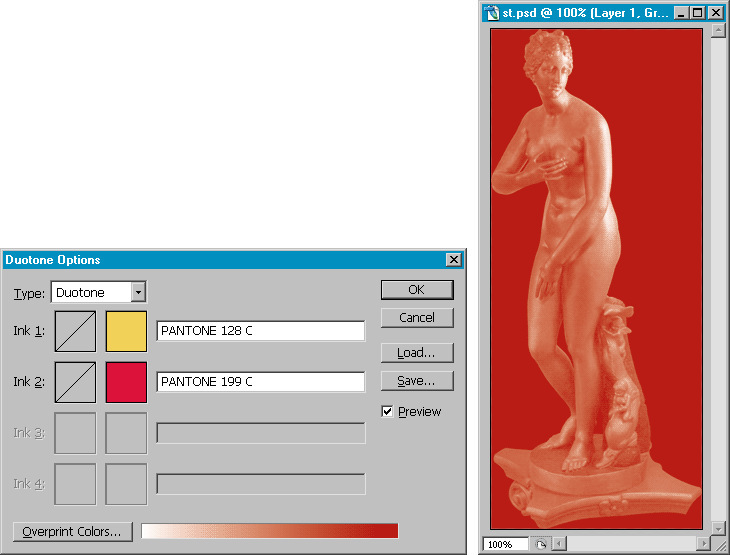The height and width of the screenshot is (555, 730).
Task: Click the status bar document info icon
Action: pos(541,544)
